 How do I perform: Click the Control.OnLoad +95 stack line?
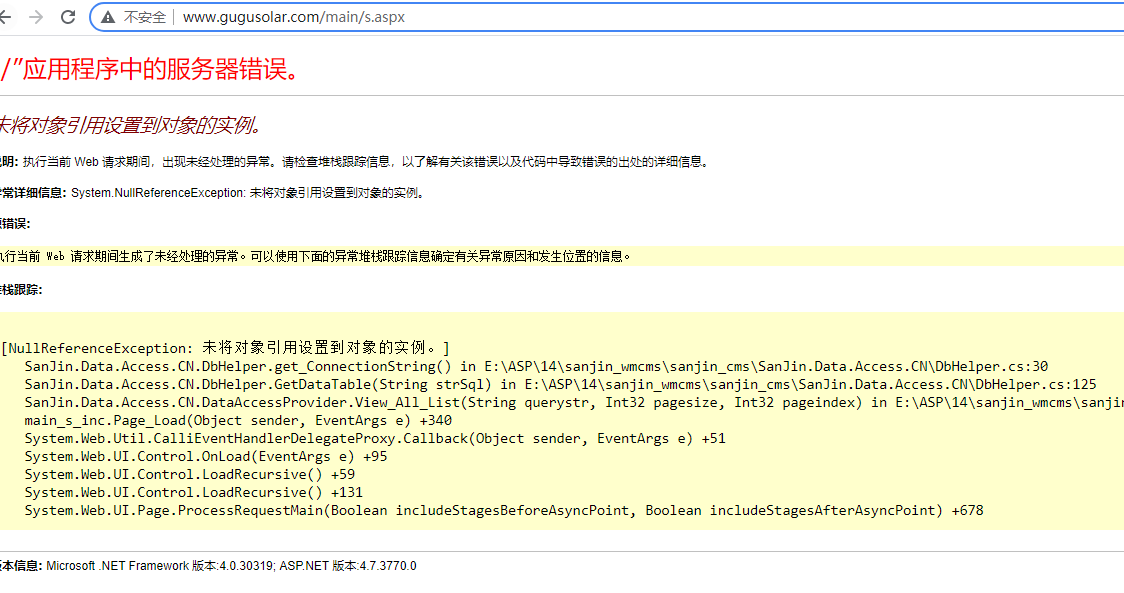coord(206,456)
